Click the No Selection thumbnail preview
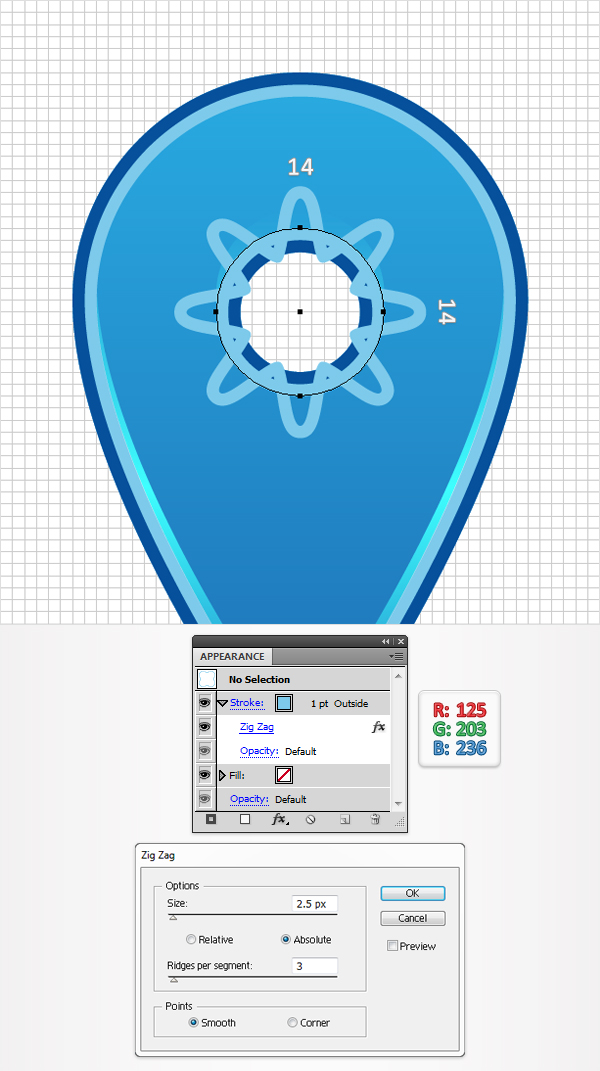This screenshot has width=600, height=1071. click(207, 679)
